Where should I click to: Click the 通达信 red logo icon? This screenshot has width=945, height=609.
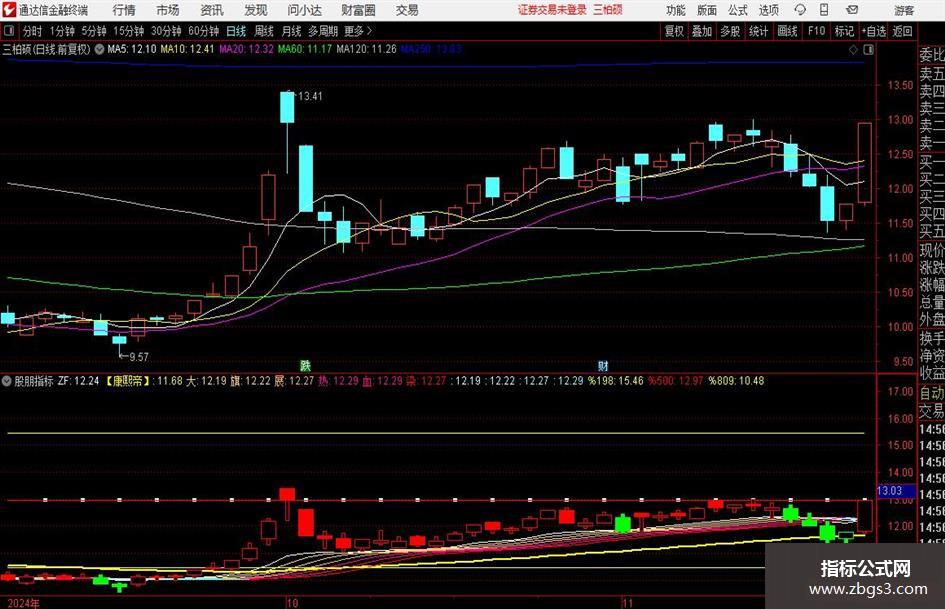[x=9, y=10]
